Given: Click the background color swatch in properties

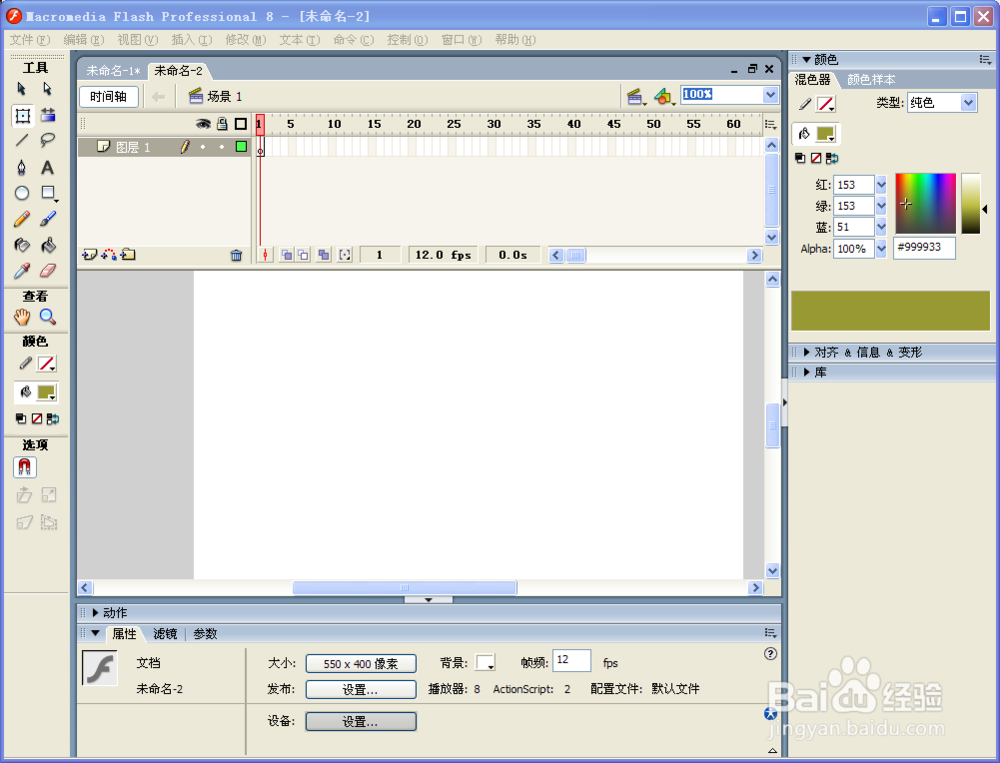Looking at the screenshot, I should pyautogui.click(x=486, y=663).
